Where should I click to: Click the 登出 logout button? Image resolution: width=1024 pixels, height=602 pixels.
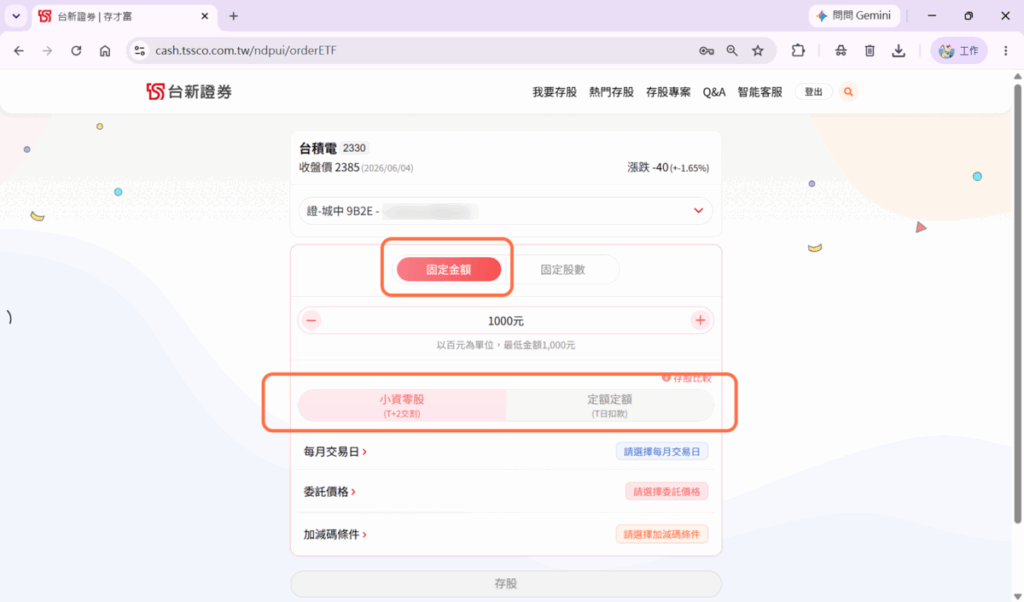tap(813, 92)
